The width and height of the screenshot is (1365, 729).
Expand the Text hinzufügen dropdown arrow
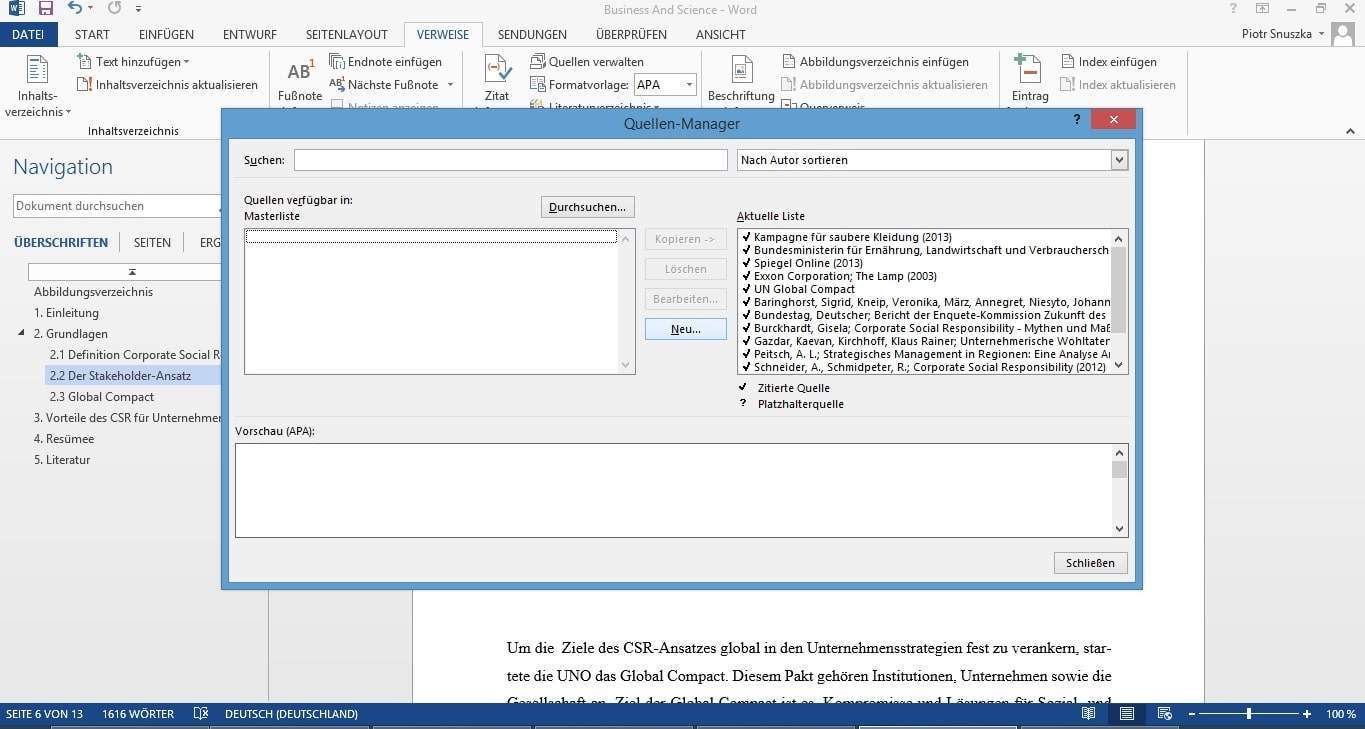pyautogui.click(x=186, y=62)
